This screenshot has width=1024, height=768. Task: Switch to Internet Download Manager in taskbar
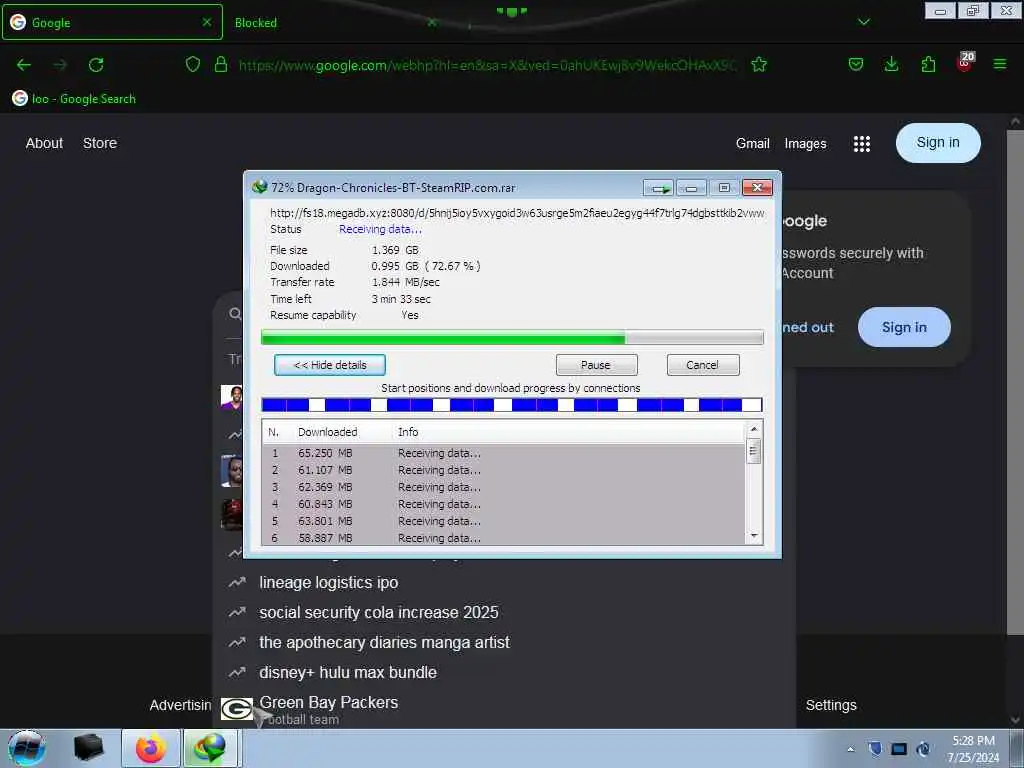click(210, 748)
